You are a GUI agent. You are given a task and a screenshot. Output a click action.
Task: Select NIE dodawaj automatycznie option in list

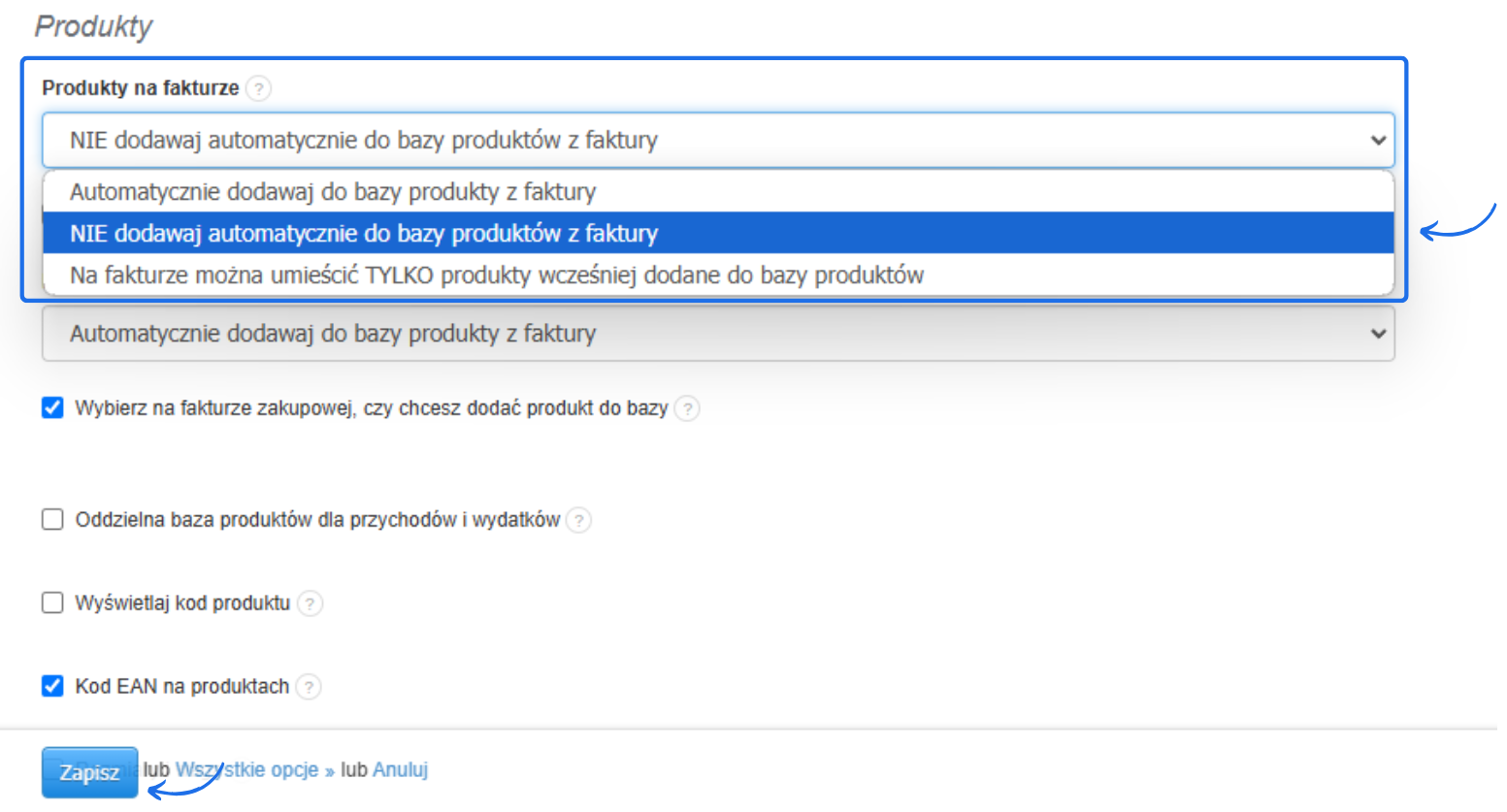tap(364, 234)
